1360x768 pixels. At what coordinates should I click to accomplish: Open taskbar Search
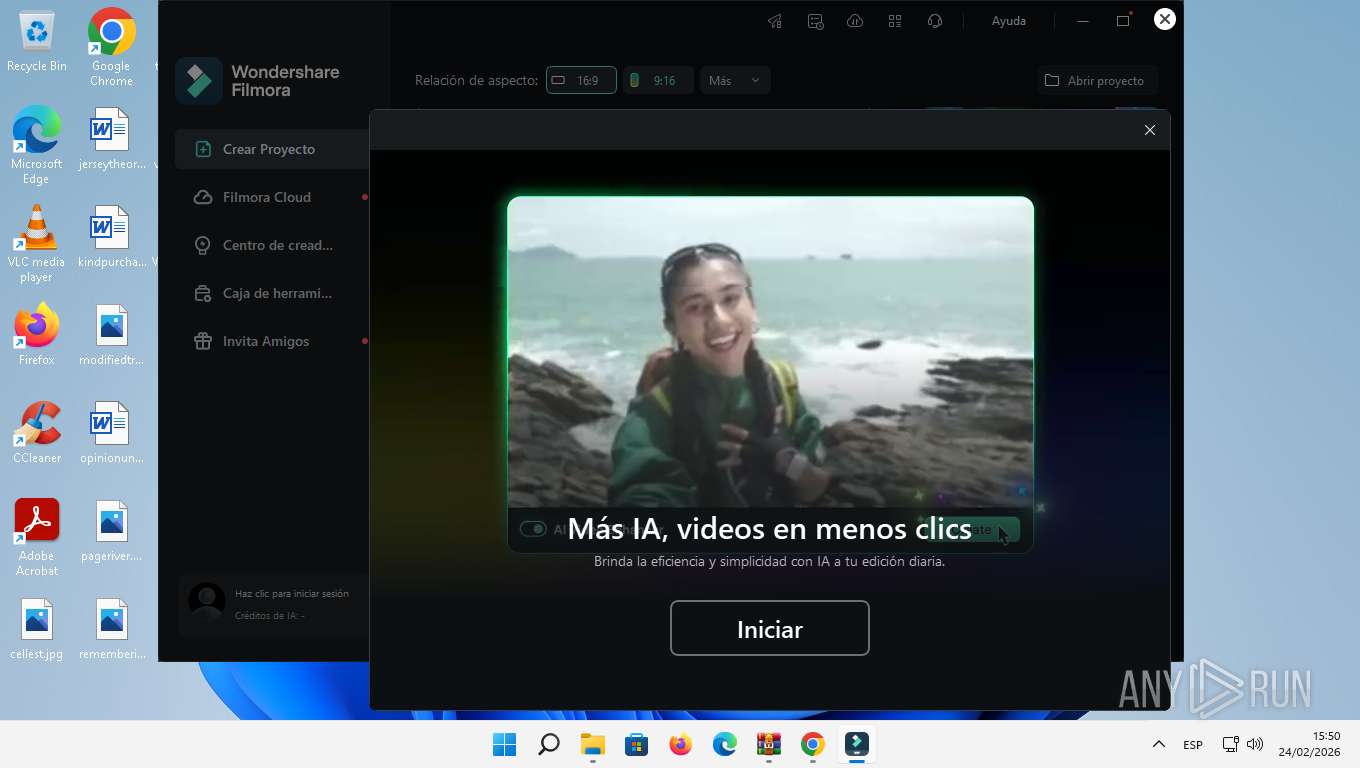549,744
